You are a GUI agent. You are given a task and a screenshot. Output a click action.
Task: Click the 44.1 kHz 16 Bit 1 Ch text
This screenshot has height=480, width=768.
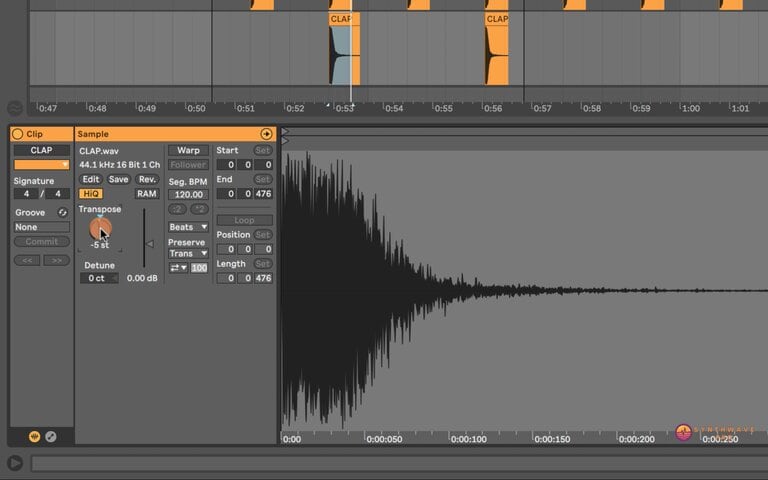point(120,165)
